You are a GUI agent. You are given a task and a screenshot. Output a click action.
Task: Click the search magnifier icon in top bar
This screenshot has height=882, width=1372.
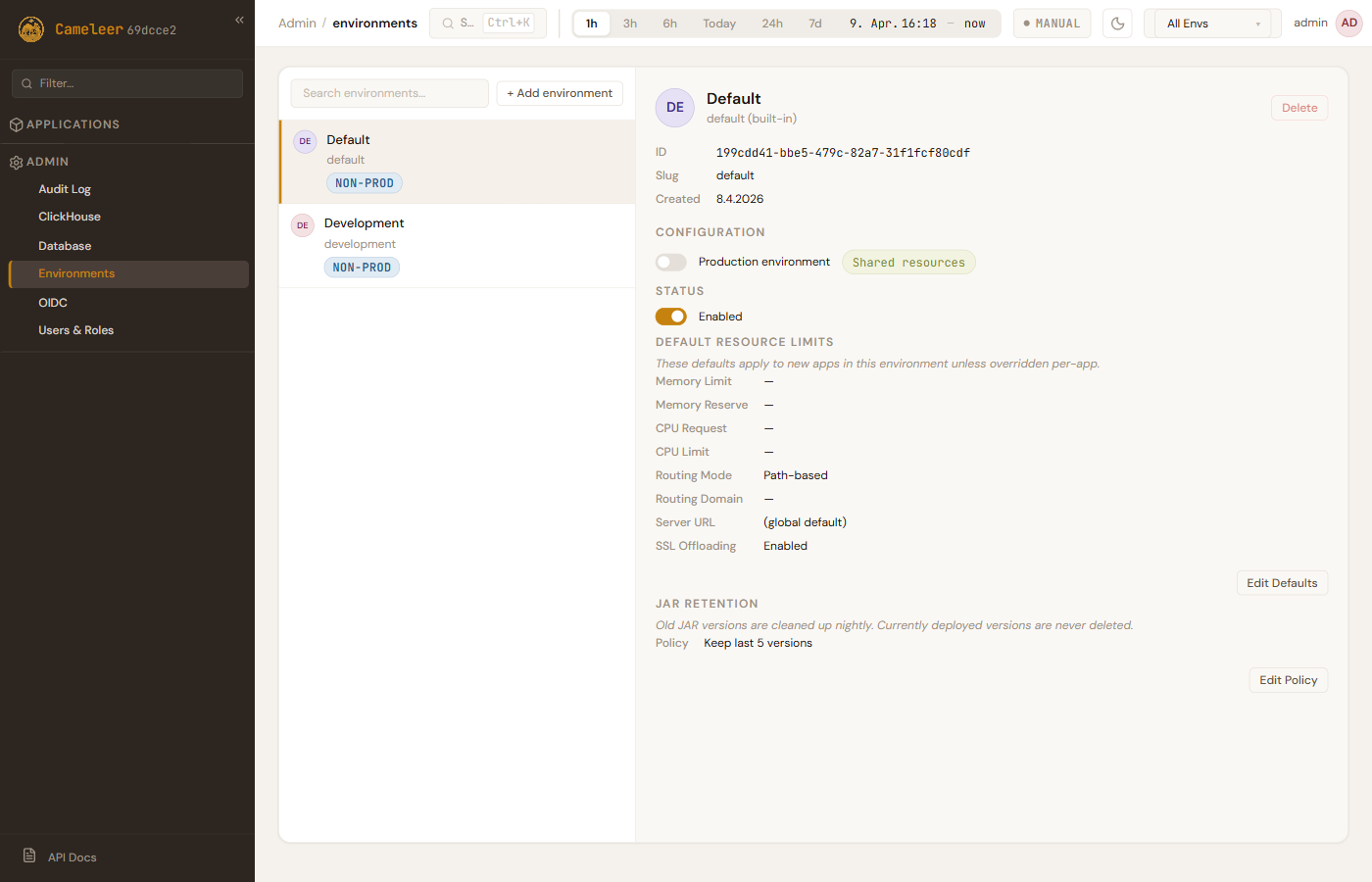pos(448,24)
